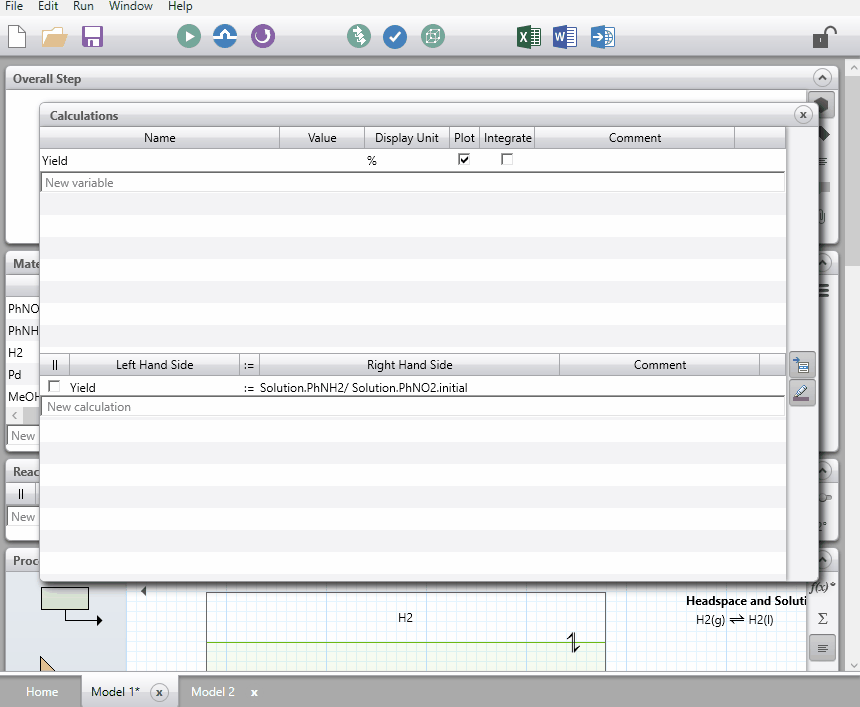
Task: Click the upper Comment column header
Action: pos(635,138)
